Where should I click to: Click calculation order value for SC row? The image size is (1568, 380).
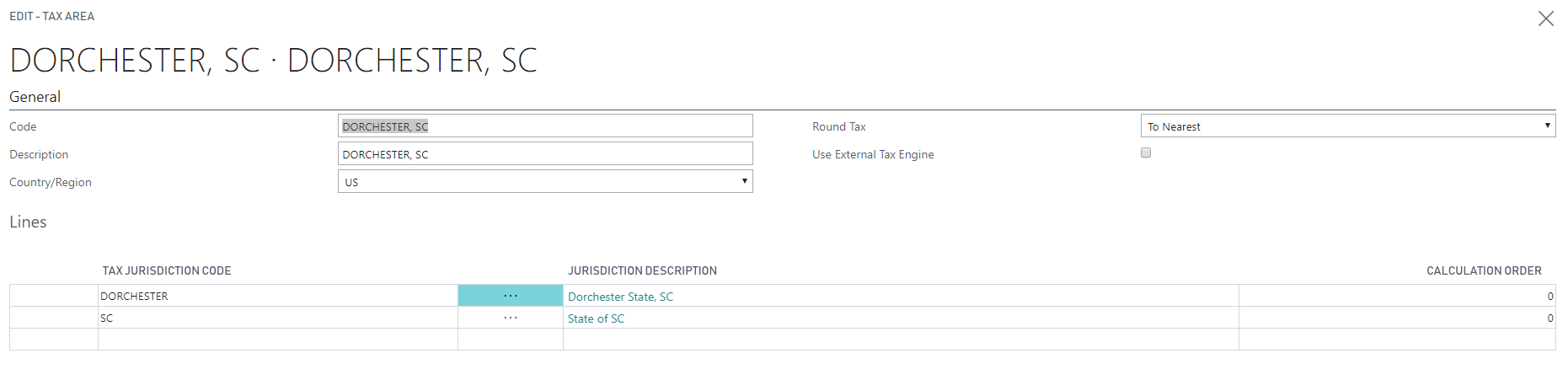(1397, 318)
